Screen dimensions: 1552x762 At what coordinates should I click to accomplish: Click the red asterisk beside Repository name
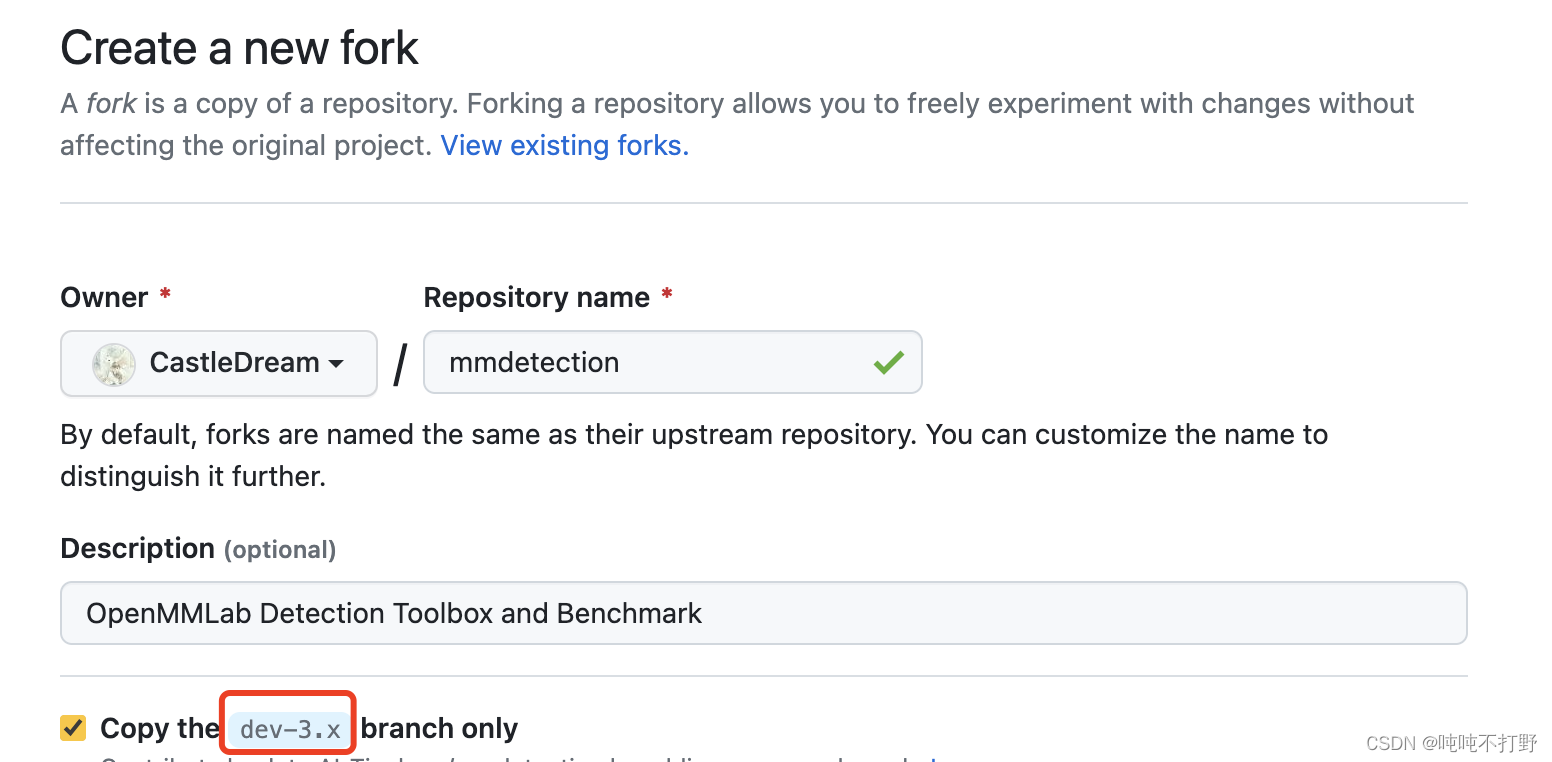[x=666, y=297]
